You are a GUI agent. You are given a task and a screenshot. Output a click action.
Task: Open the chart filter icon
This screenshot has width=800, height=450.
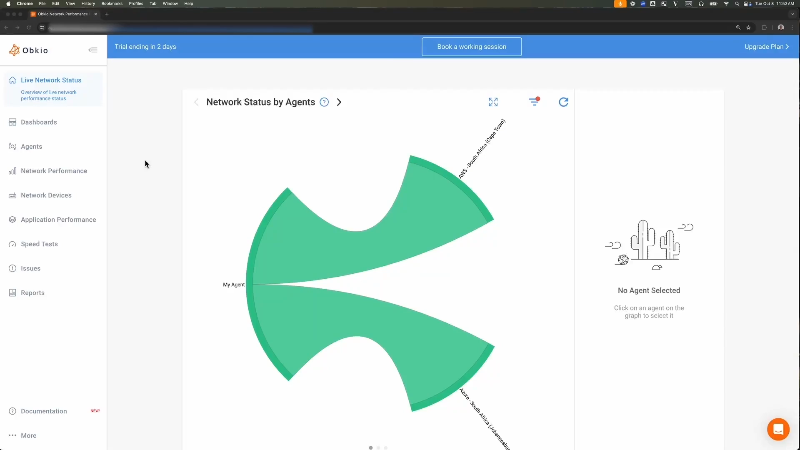pyautogui.click(x=534, y=102)
